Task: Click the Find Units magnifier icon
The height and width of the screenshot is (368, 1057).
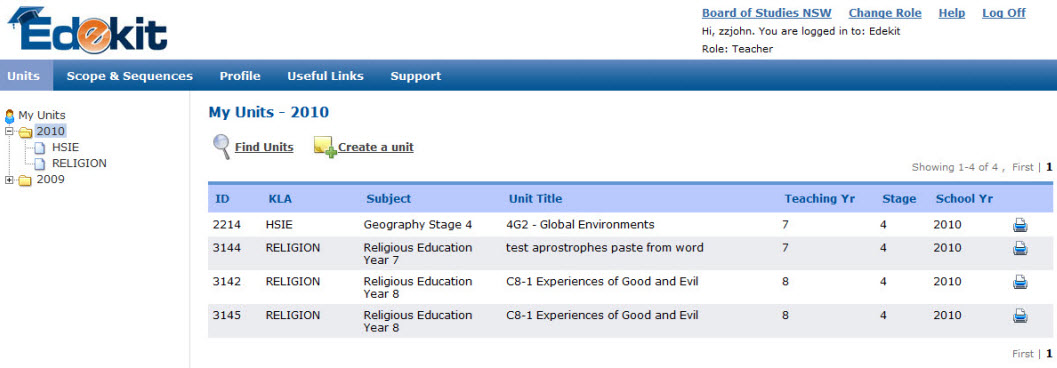Action: tap(222, 146)
